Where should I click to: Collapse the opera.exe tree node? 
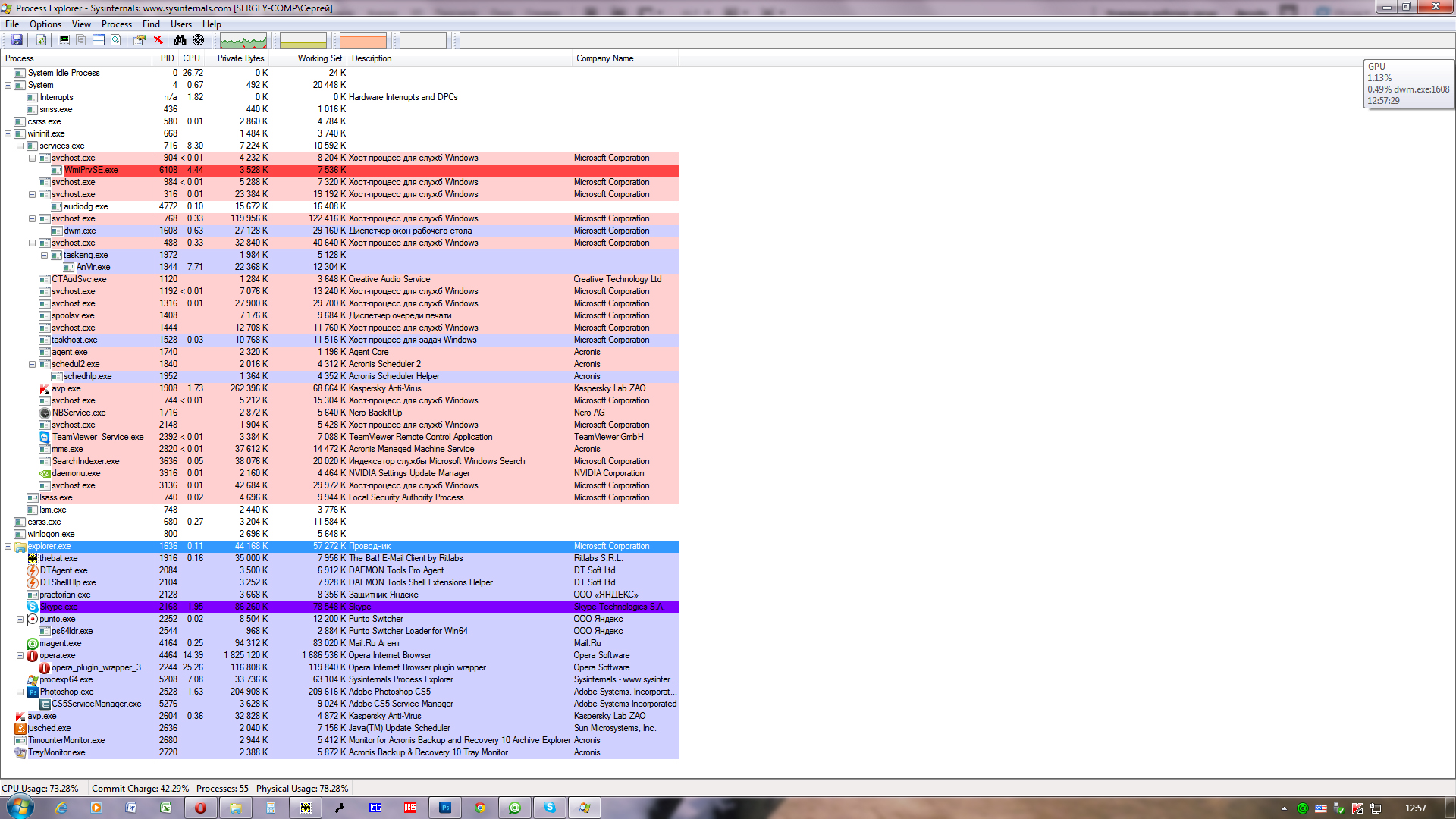(20, 655)
